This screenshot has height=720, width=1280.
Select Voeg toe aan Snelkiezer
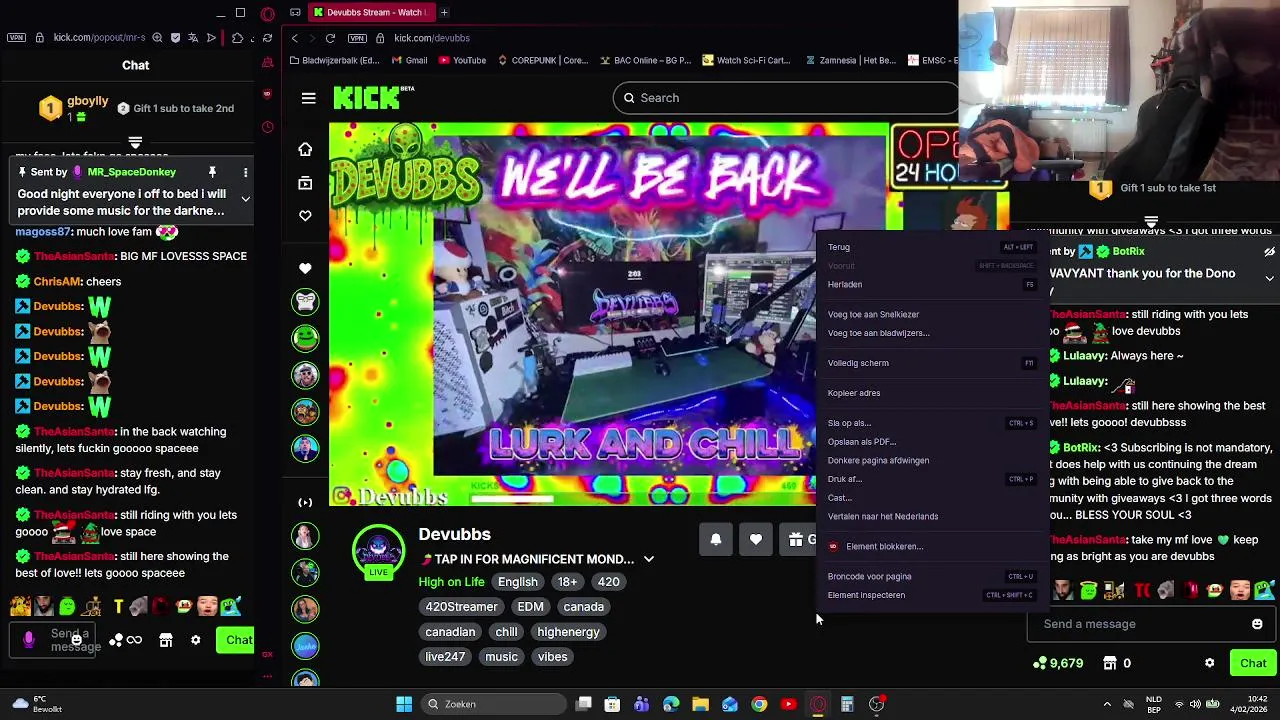pos(930,314)
